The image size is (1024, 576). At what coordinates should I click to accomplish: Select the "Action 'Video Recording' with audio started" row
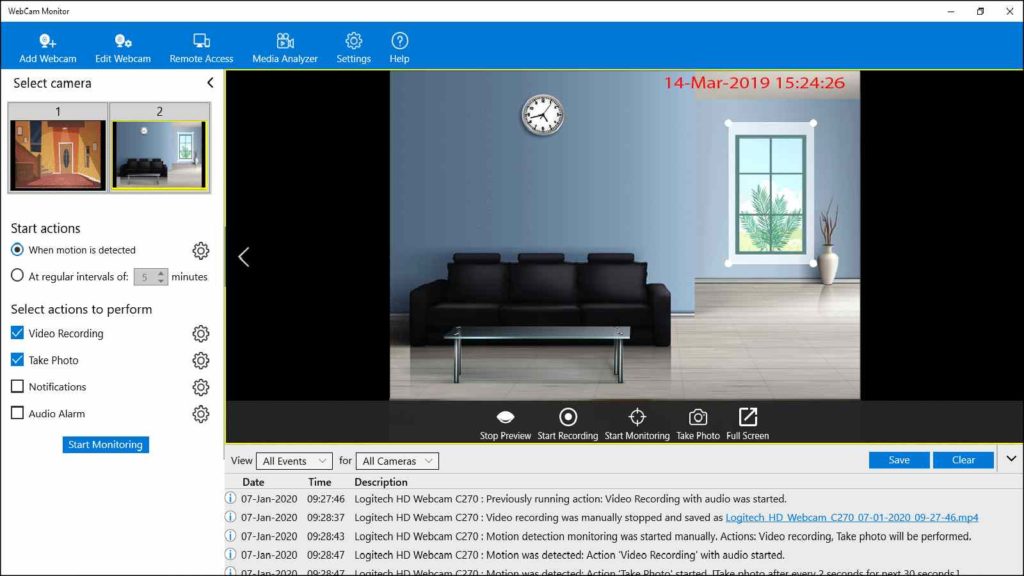pos(624,555)
